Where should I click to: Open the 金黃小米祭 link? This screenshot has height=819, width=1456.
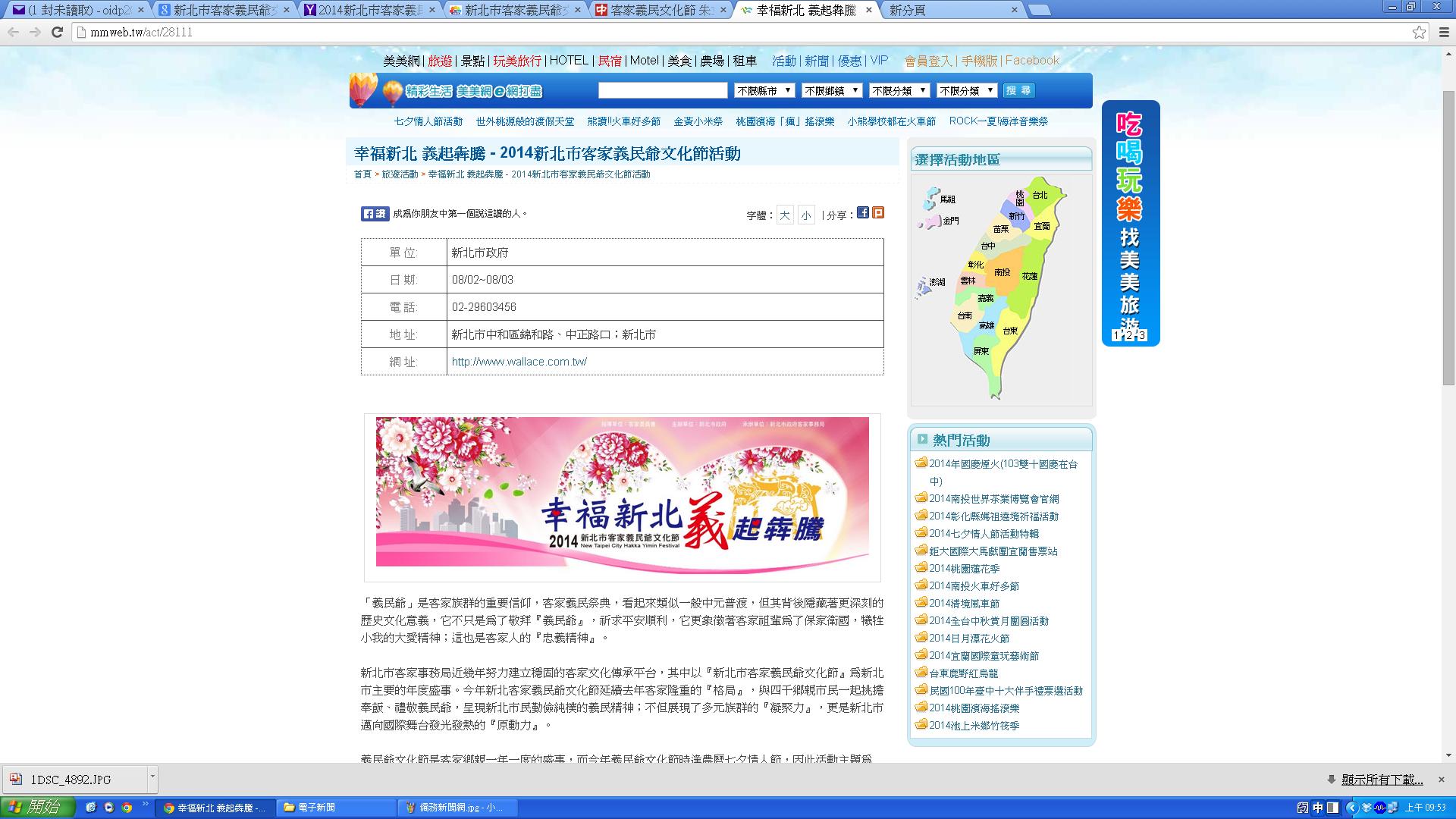coord(698,121)
